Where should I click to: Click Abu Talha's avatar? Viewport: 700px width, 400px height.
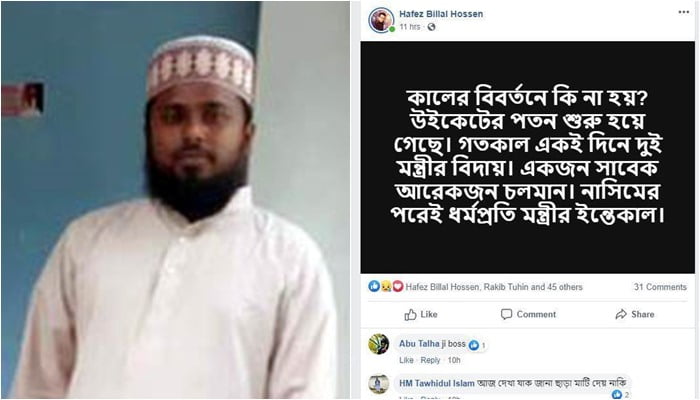point(379,344)
